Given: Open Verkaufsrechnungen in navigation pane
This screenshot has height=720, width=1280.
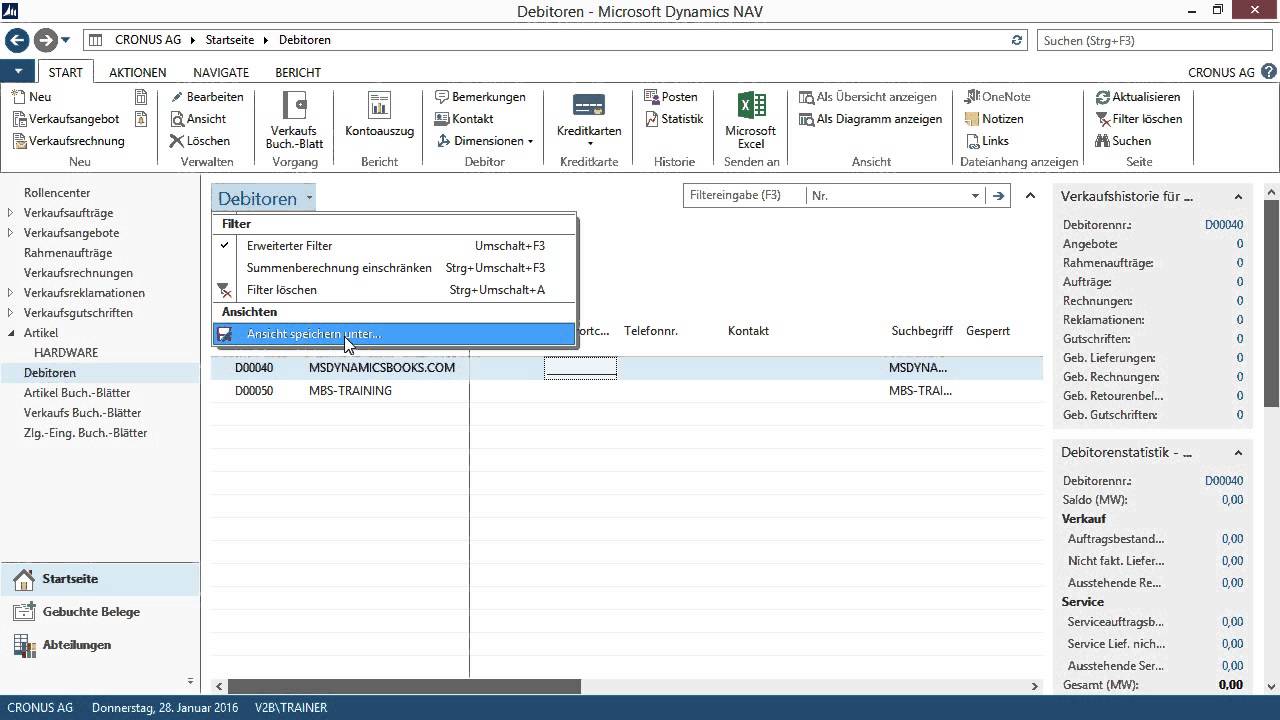Looking at the screenshot, I should click(x=78, y=273).
